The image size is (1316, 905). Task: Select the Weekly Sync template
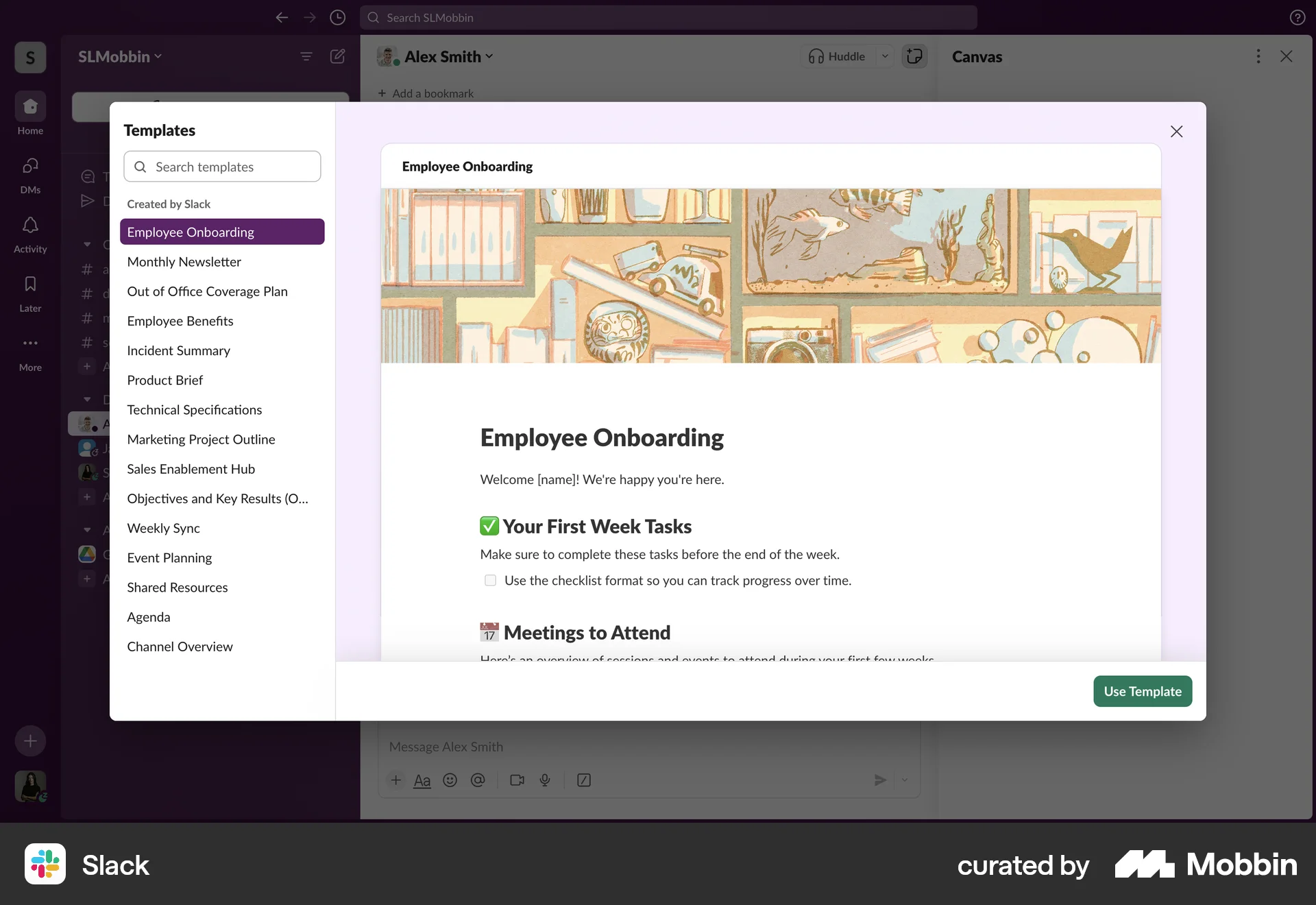[x=163, y=528]
